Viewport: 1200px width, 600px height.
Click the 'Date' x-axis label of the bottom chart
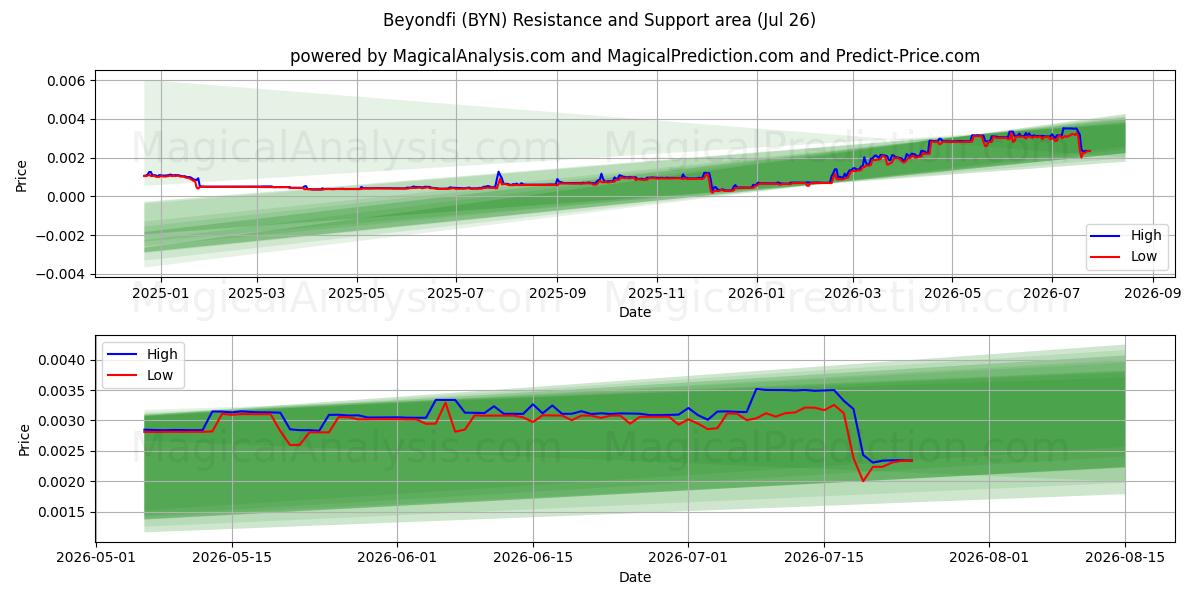pos(635,578)
